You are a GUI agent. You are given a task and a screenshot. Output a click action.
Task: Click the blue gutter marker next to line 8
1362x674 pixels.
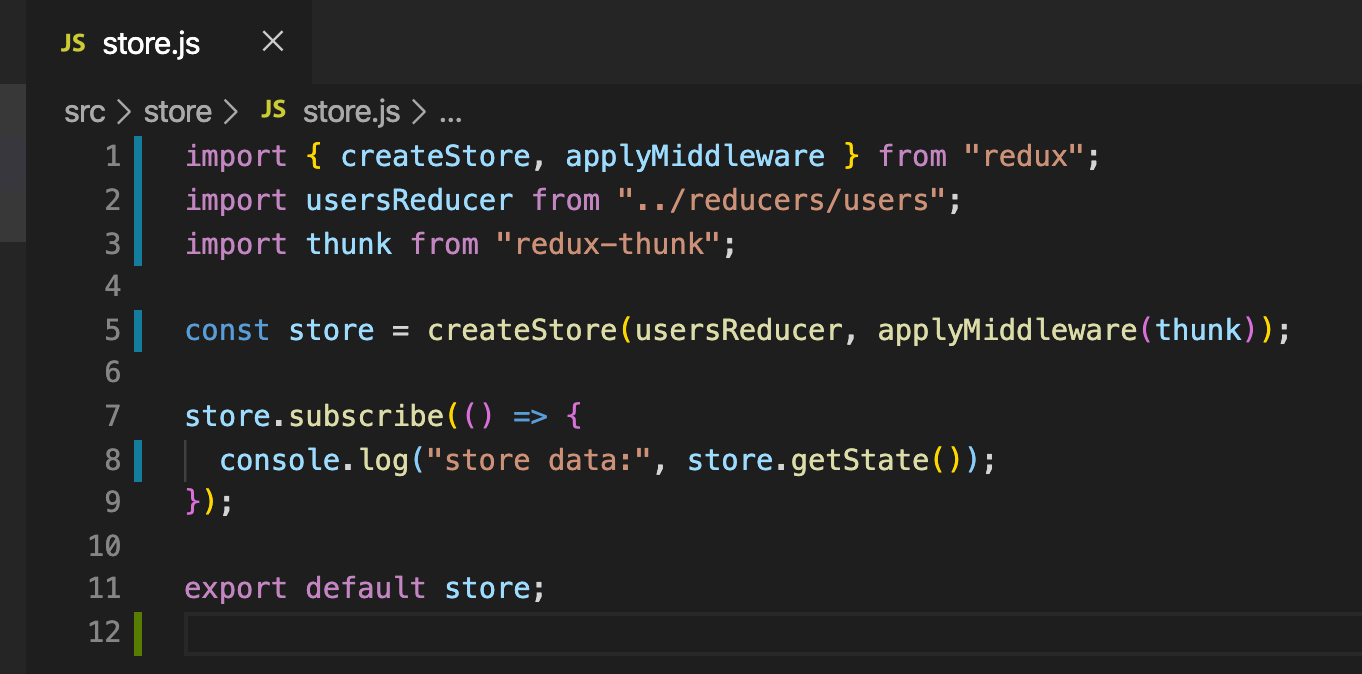[138, 459]
